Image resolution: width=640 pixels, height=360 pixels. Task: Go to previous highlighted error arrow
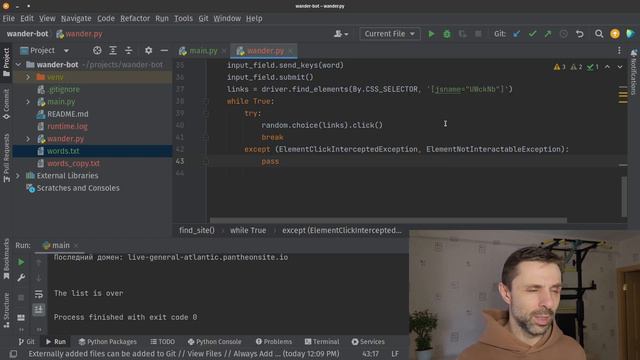tap(607, 67)
